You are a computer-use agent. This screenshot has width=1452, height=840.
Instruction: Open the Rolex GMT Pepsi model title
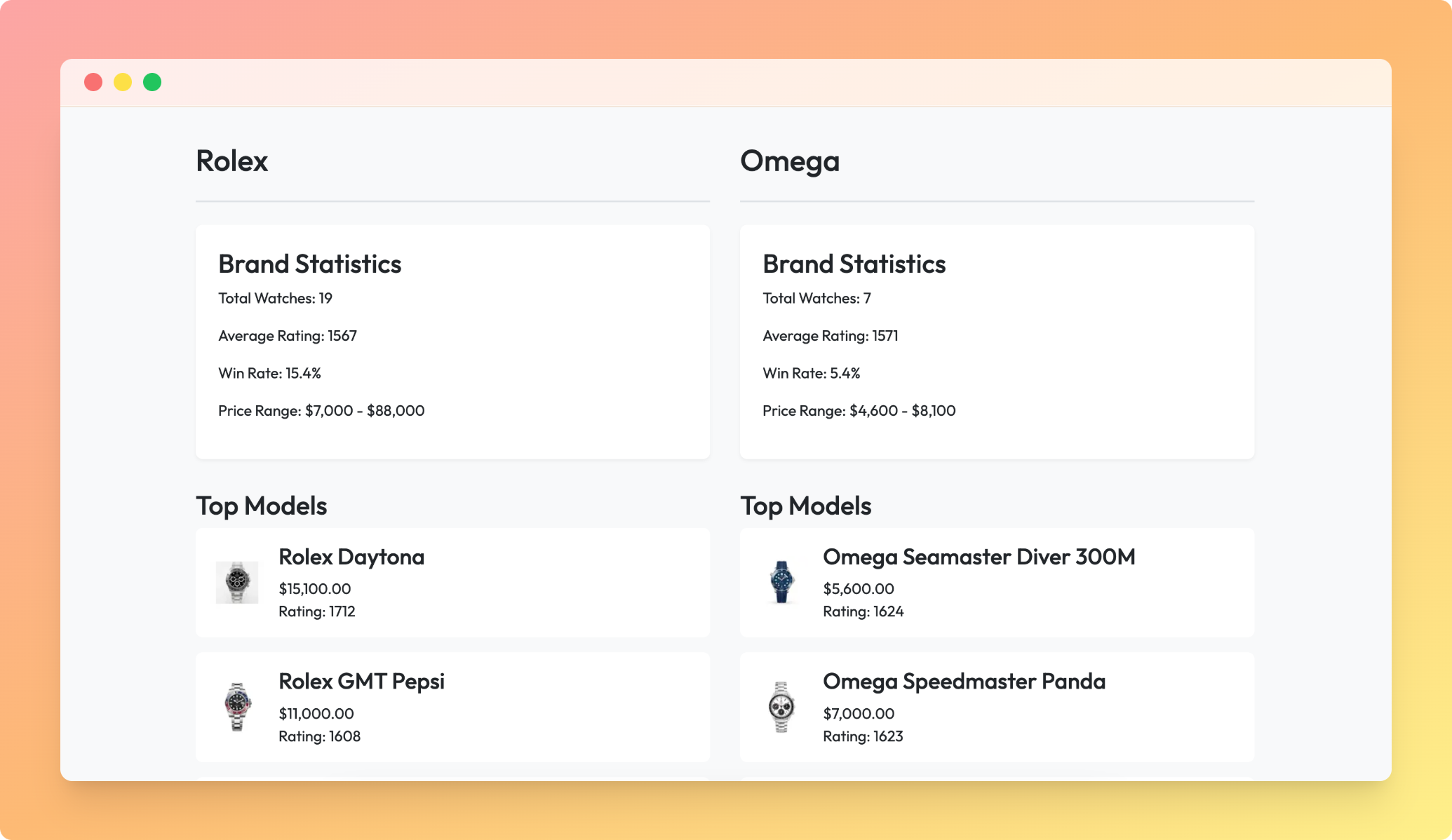click(x=361, y=682)
